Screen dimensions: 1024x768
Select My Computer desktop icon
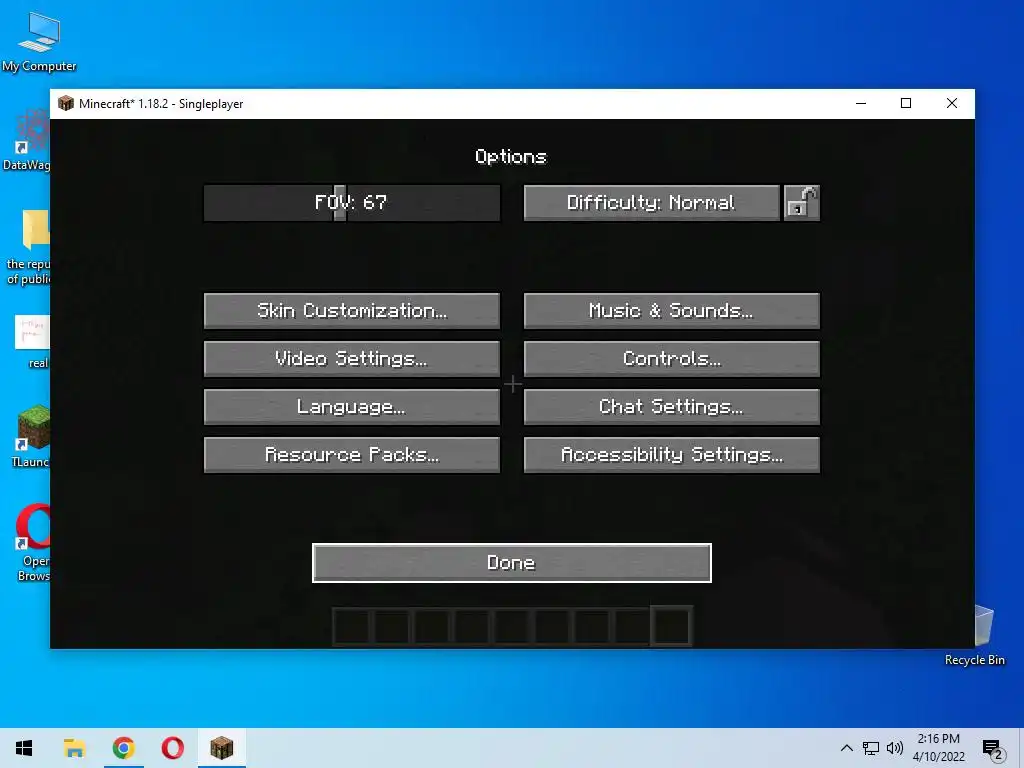[39, 42]
